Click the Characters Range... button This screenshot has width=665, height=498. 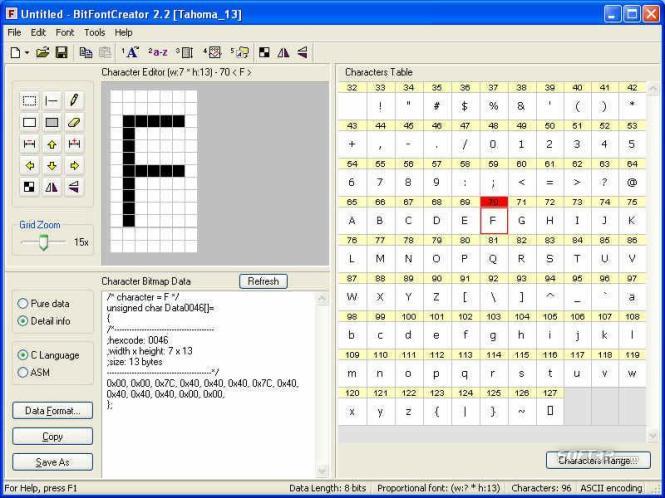[x=598, y=460]
